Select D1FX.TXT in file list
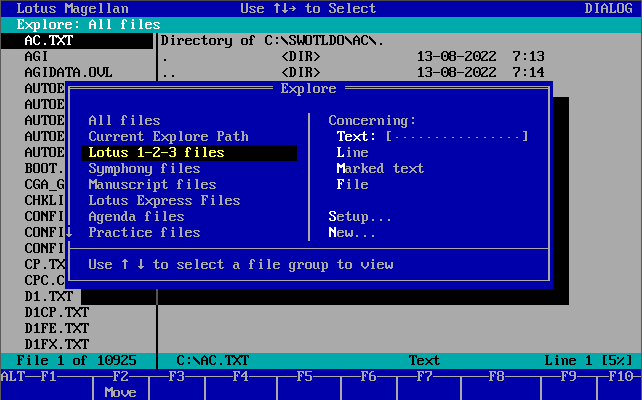642x400 pixels. (x=52, y=345)
